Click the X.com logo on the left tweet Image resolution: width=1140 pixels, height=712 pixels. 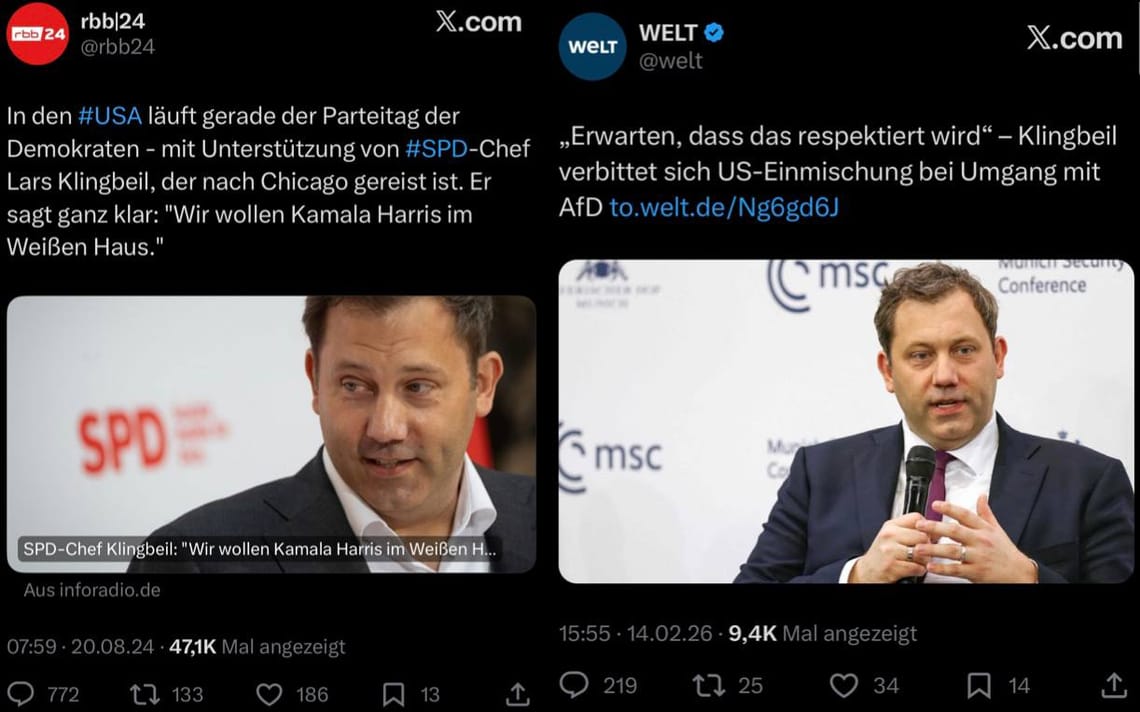(x=479, y=23)
